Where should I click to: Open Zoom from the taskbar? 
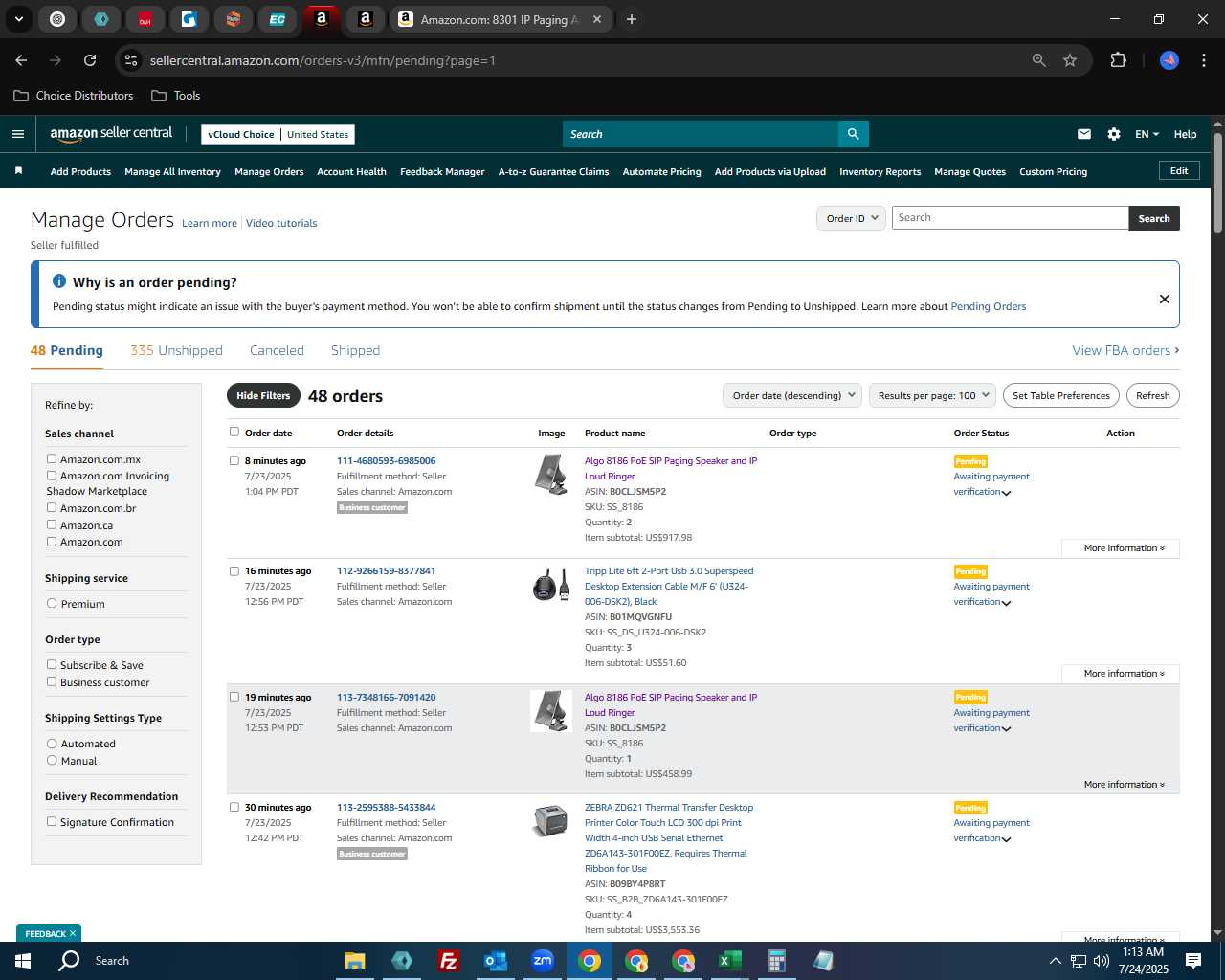tap(543, 961)
